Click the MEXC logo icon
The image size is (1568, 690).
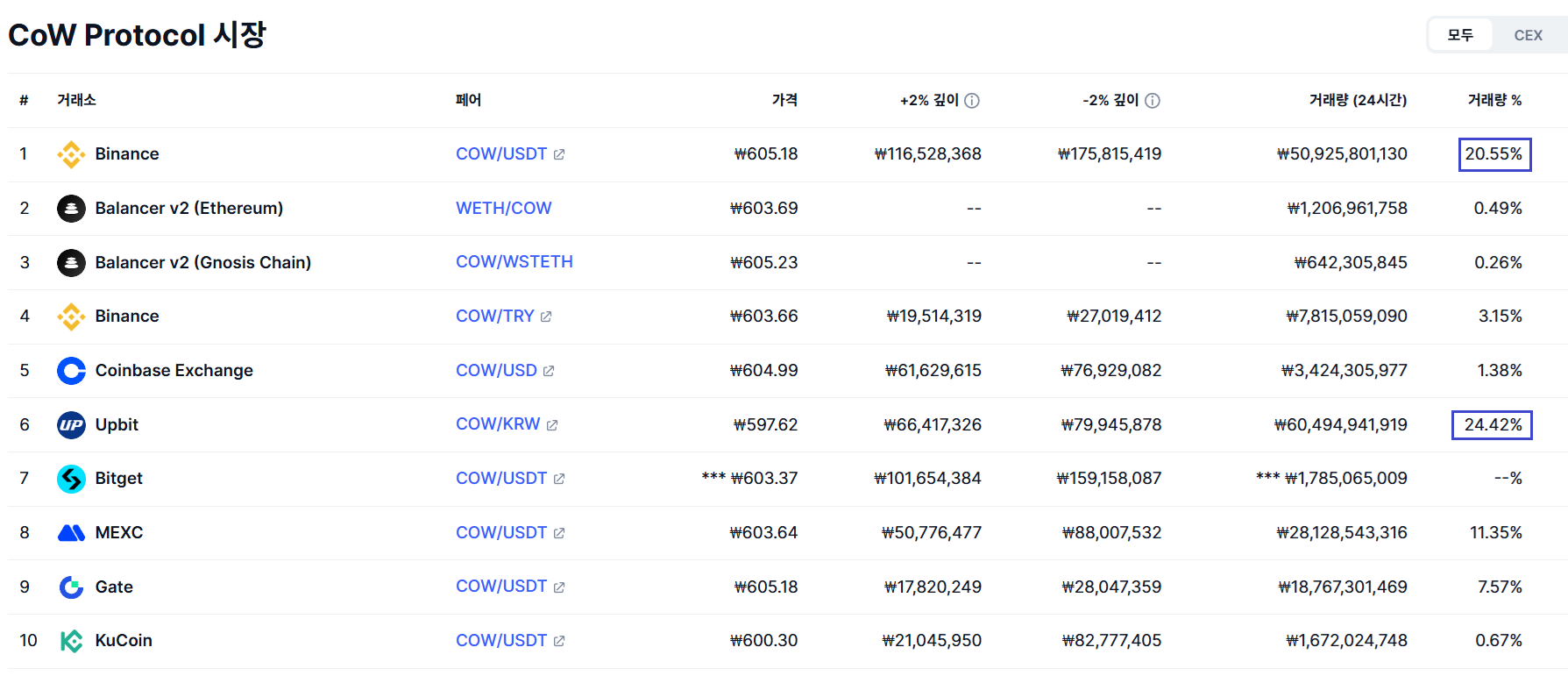coord(71,533)
